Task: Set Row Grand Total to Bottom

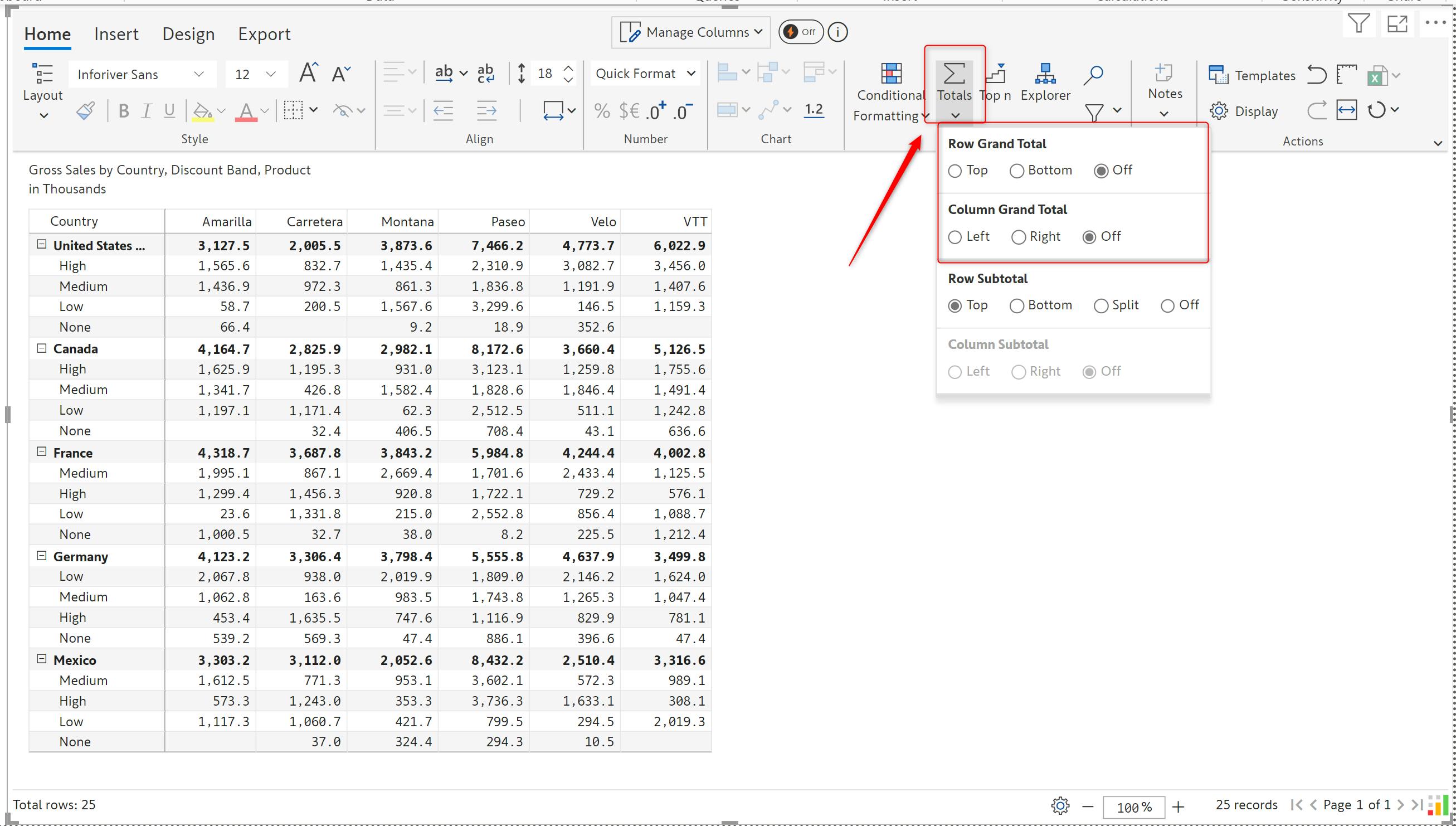Action: (x=1016, y=171)
